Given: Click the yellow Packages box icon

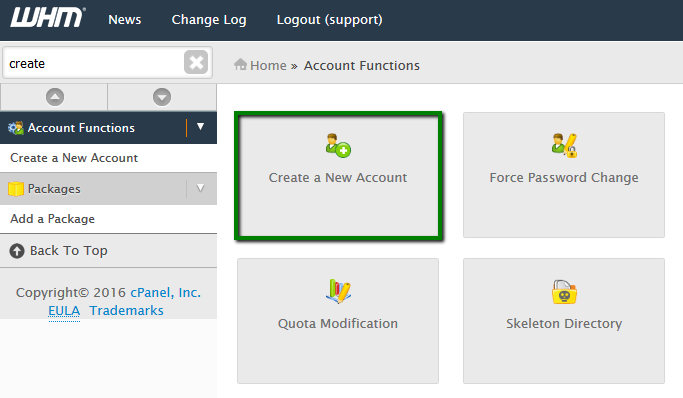Looking at the screenshot, I should 16,189.
